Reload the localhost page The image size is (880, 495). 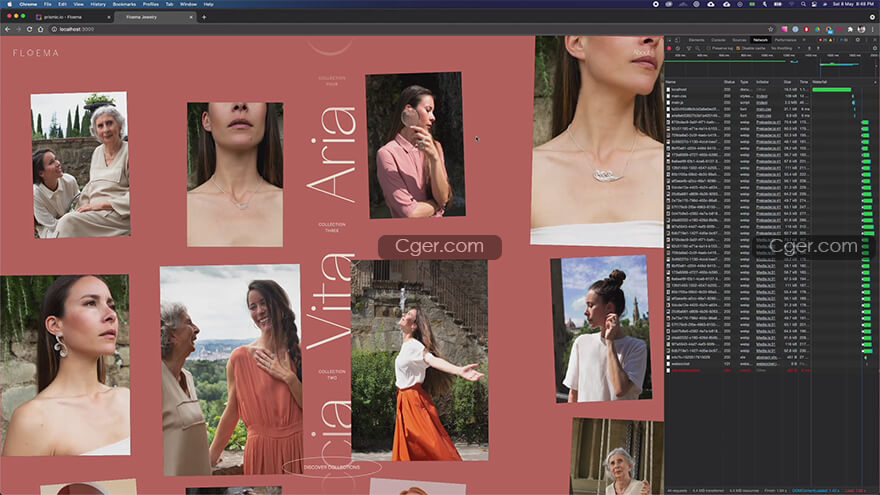click(x=29, y=29)
